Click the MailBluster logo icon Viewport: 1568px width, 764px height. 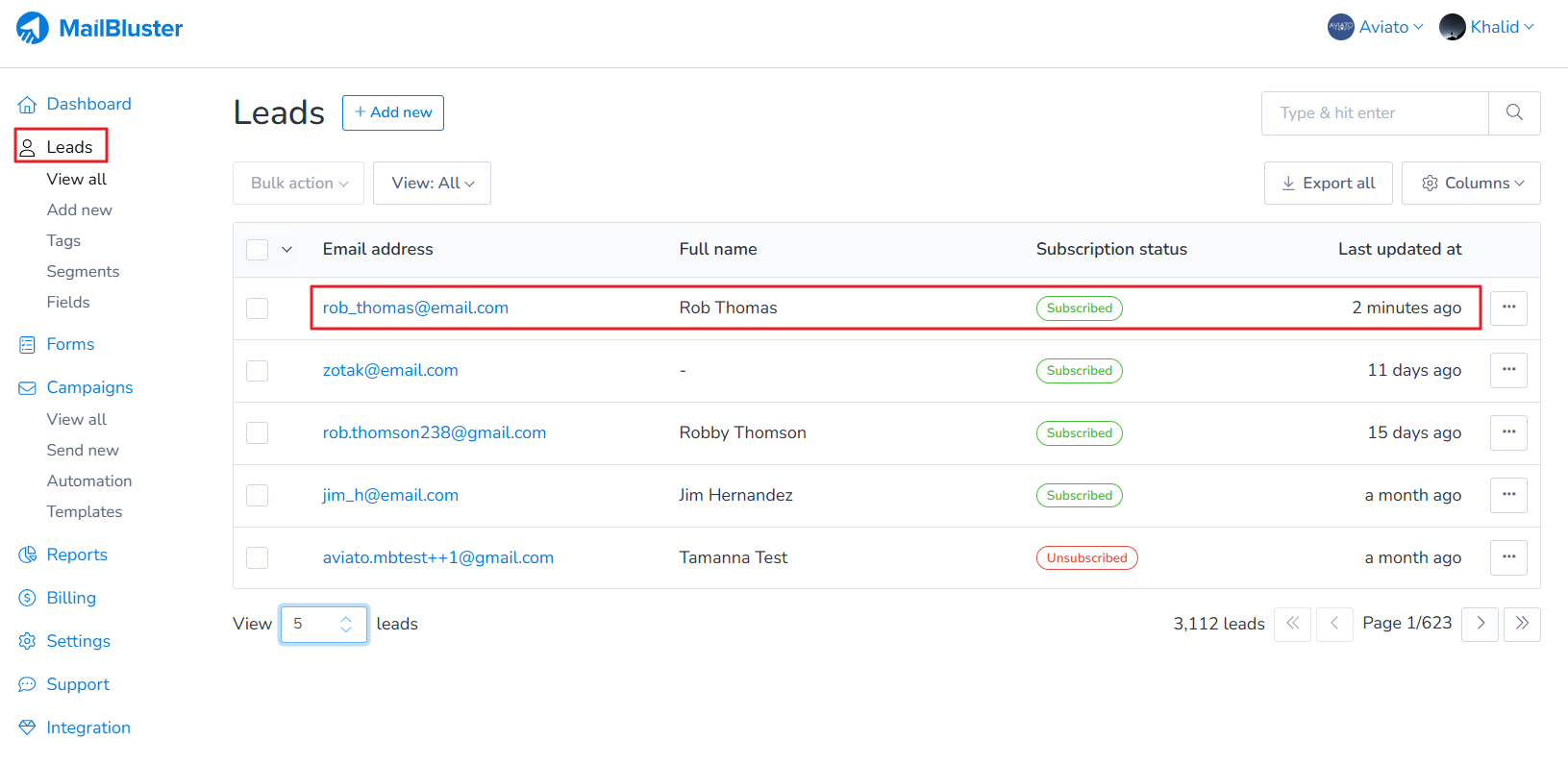tap(33, 28)
